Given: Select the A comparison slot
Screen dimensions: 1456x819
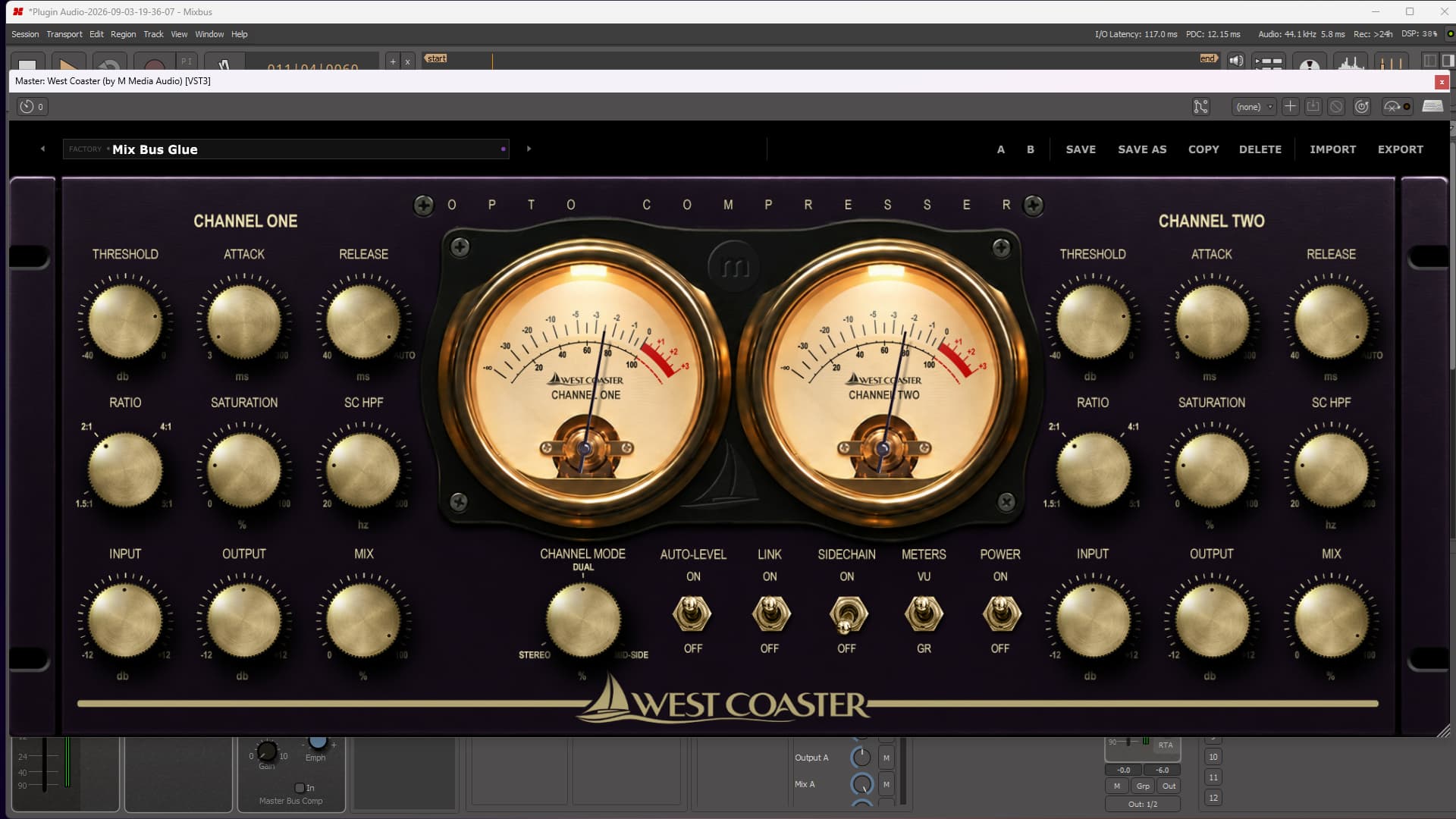Looking at the screenshot, I should click(1001, 149).
